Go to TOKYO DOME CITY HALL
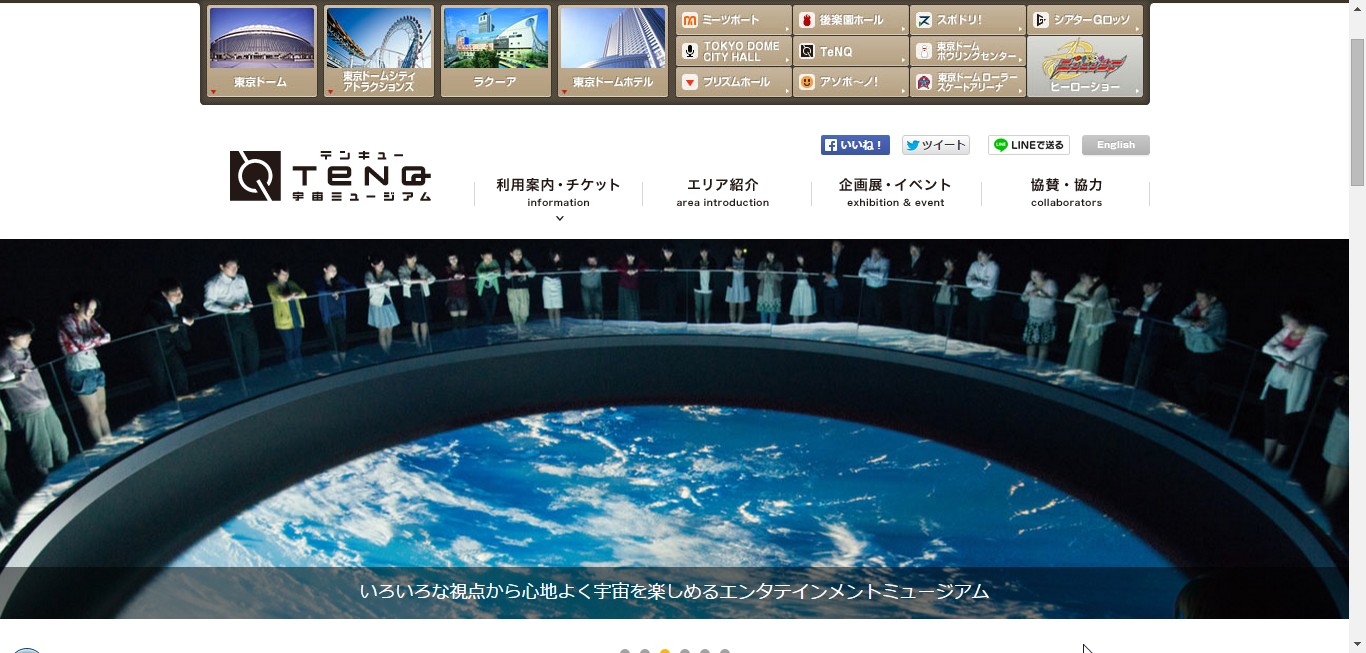The image size is (1366, 653). [x=734, y=51]
